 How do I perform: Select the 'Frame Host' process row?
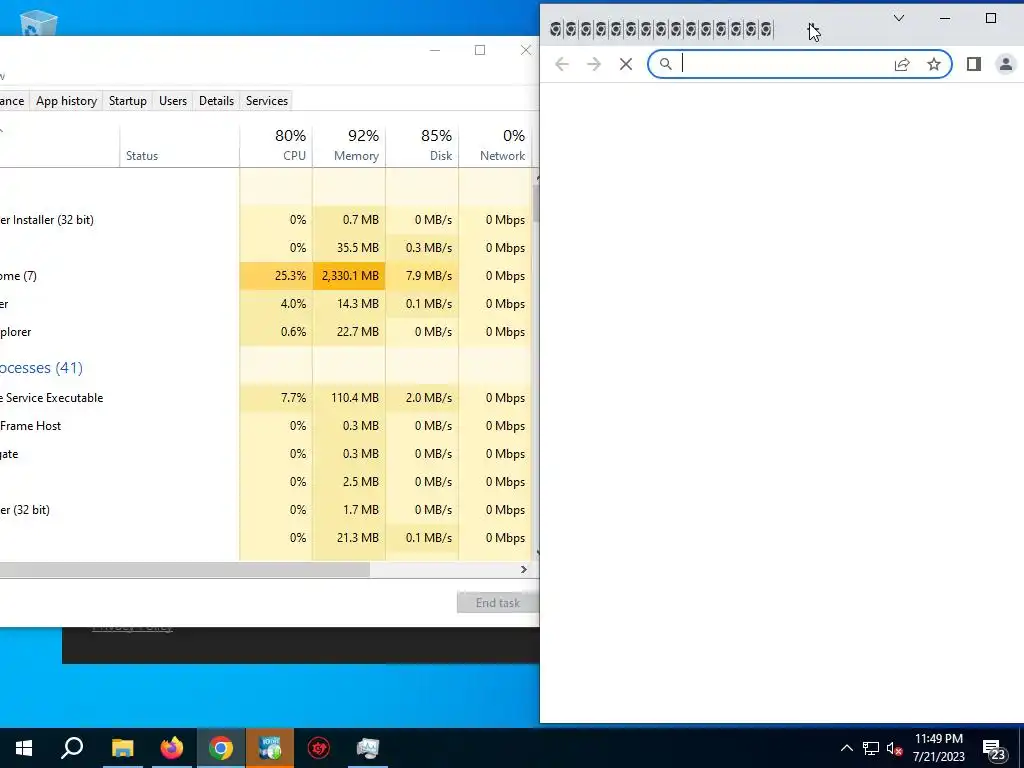click(266, 426)
